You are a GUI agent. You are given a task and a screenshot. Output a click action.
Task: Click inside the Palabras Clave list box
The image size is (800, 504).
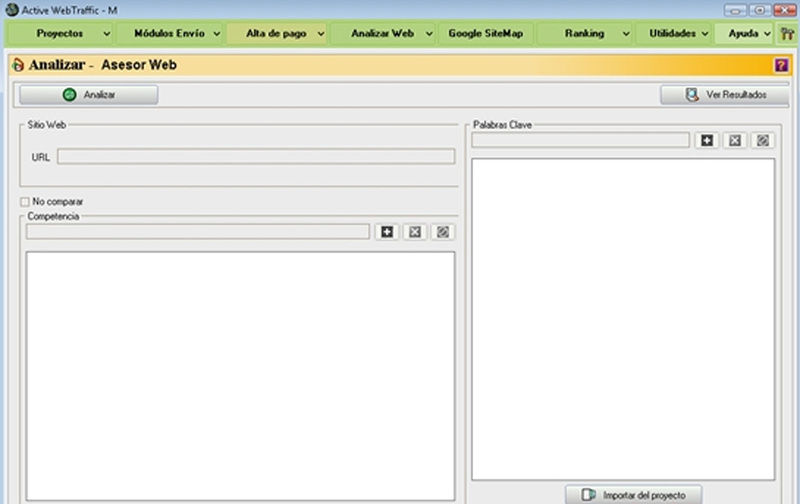623,319
